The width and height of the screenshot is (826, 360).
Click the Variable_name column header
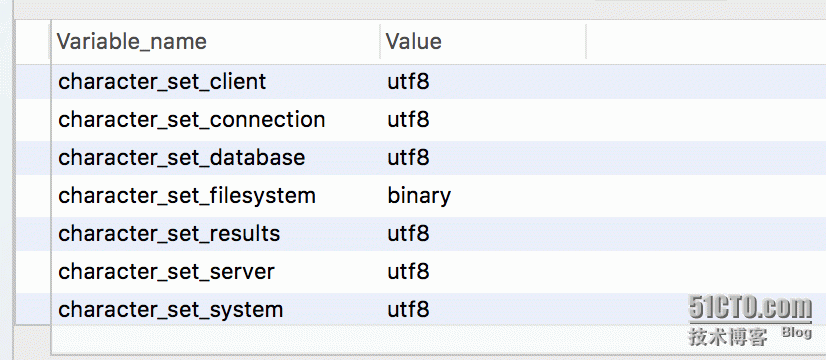pyautogui.click(x=215, y=42)
